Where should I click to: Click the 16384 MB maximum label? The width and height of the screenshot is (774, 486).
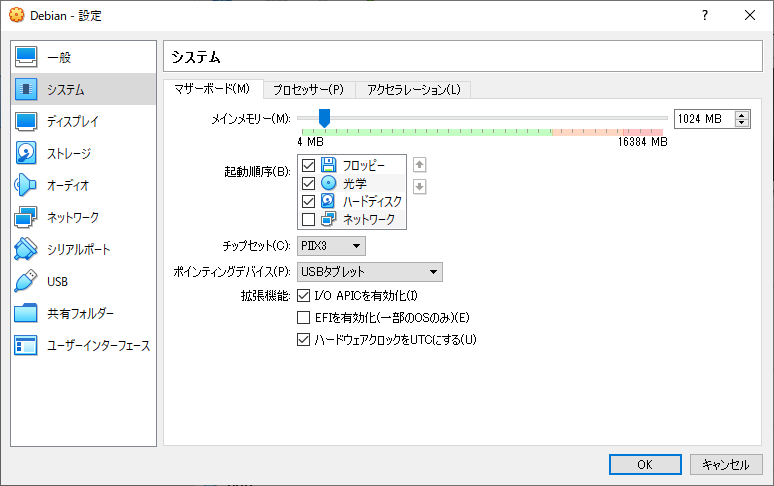tap(642, 142)
